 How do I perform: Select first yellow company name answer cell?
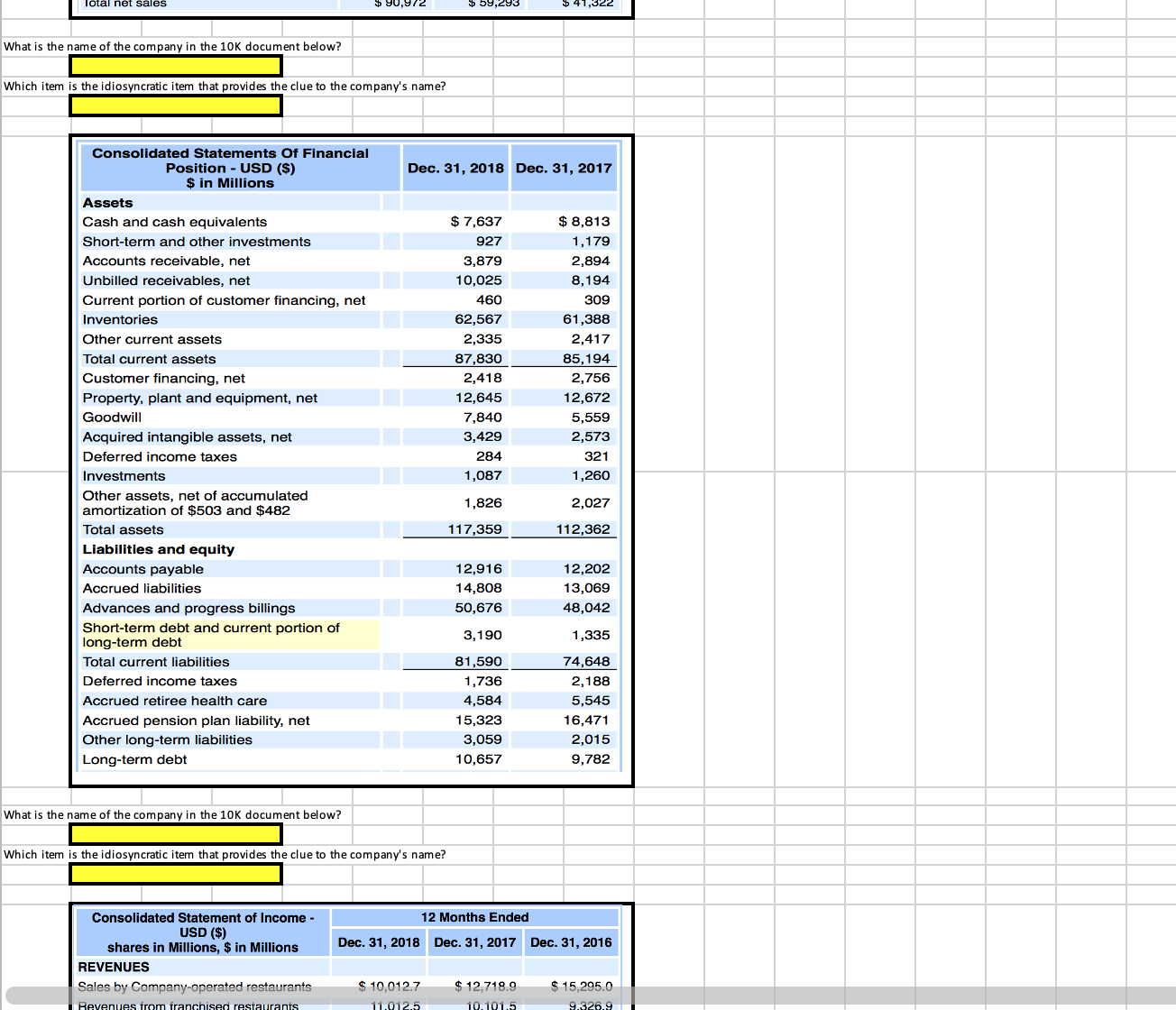click(176, 66)
